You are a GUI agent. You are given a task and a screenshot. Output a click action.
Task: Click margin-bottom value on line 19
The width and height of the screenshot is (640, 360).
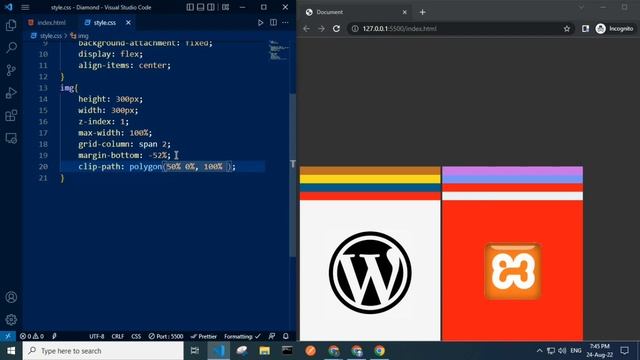(158, 156)
